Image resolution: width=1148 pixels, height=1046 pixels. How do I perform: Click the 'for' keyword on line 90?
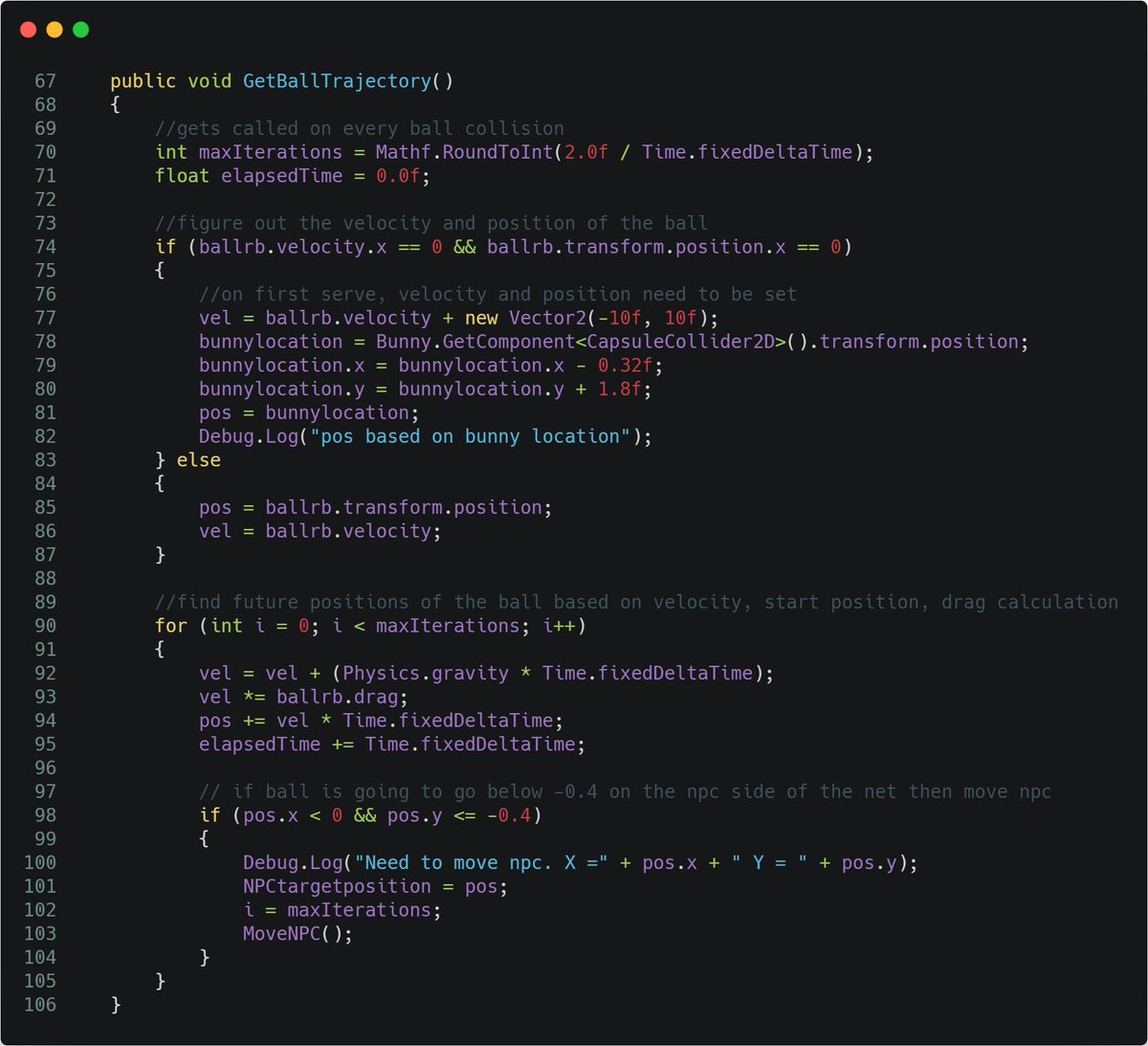click(x=171, y=626)
